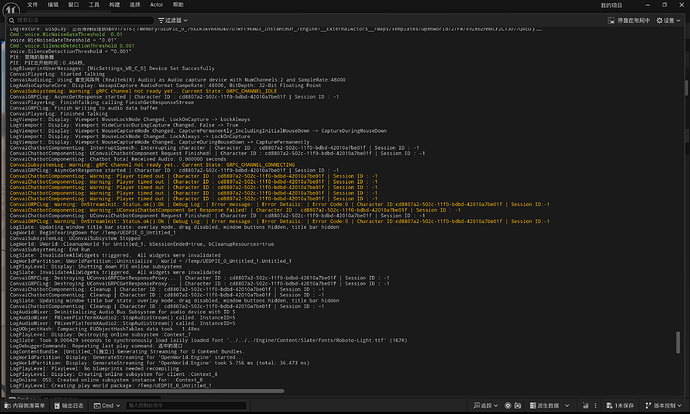Open the 帮助 menu
This screenshot has height=414, width=690.
pos(178,5)
